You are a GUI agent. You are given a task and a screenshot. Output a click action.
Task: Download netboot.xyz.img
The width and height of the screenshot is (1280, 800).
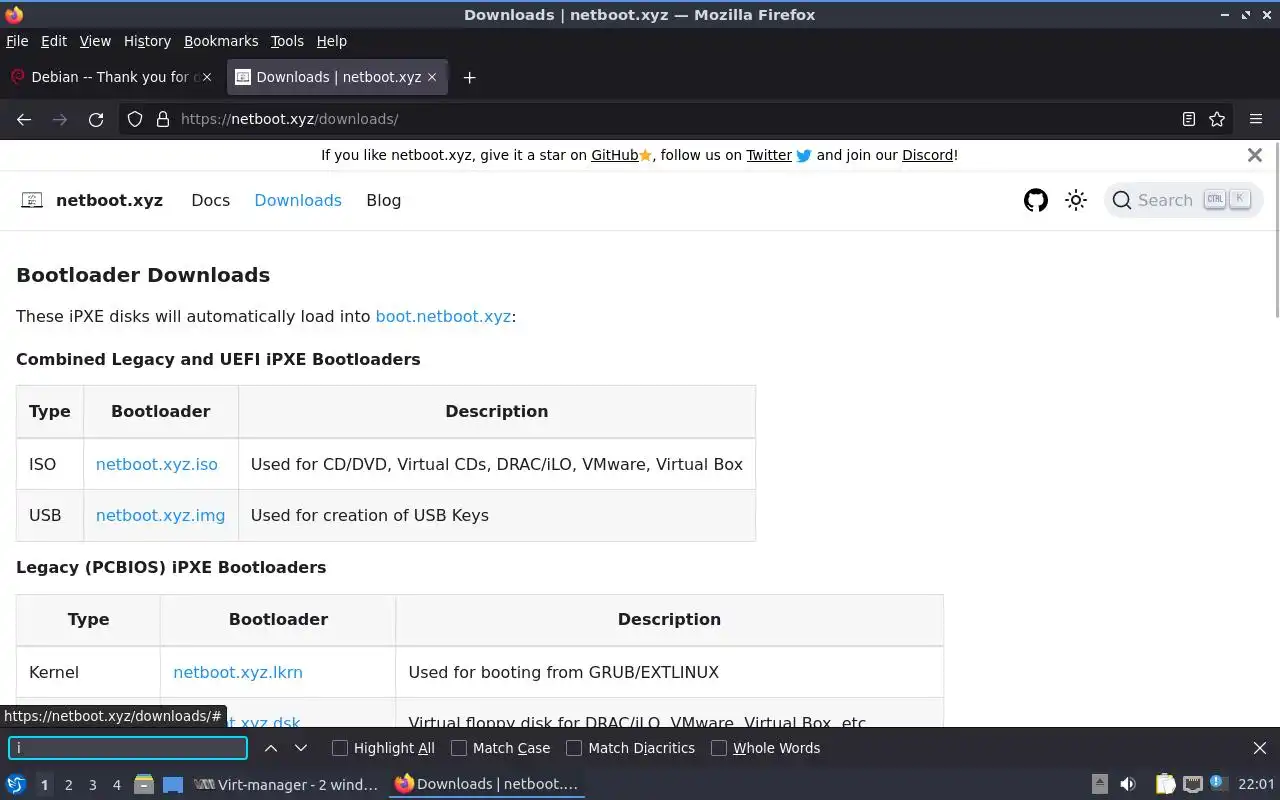161,515
